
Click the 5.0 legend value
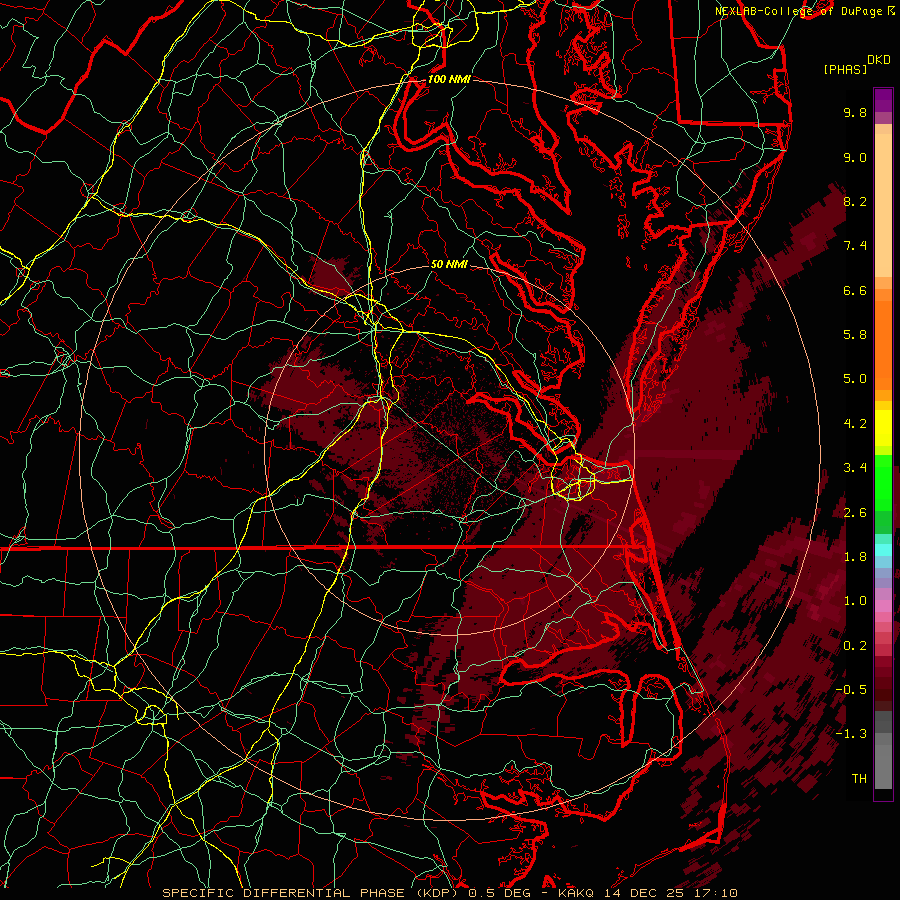[855, 379]
